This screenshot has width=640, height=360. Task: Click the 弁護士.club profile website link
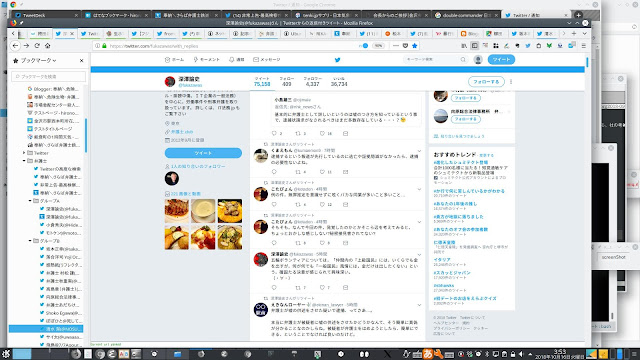click(x=182, y=132)
